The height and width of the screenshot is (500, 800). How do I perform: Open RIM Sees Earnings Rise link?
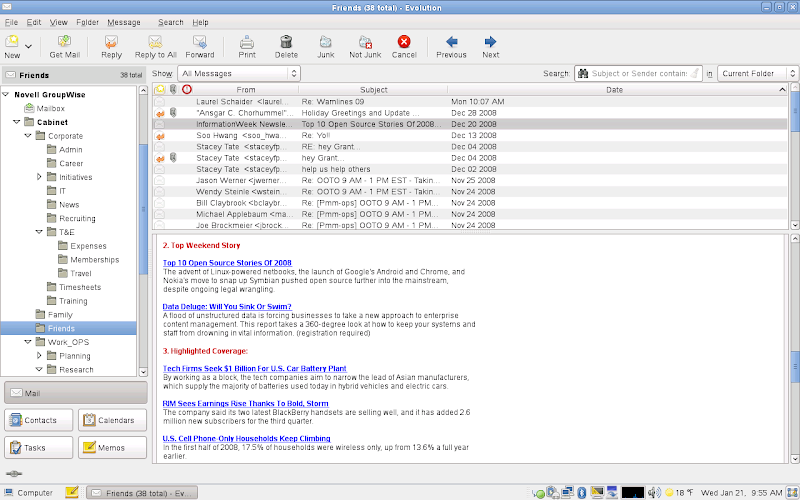click(245, 404)
